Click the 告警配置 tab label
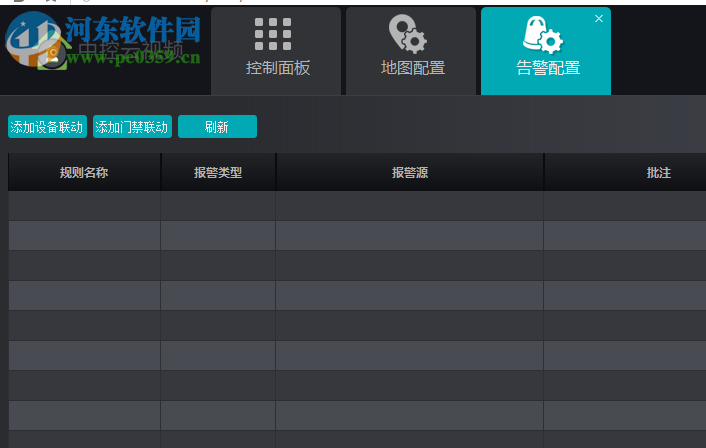 (548, 68)
